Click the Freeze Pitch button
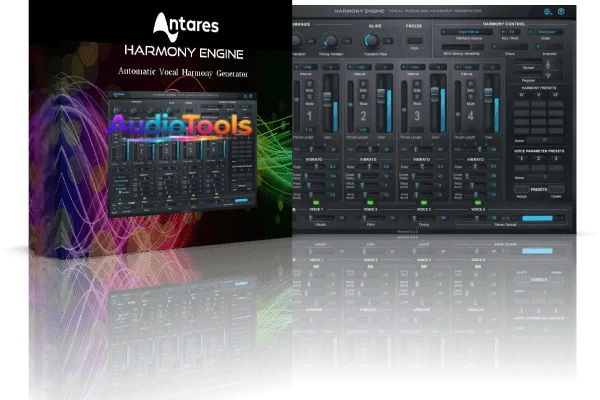600x400 pixels. 414,40
